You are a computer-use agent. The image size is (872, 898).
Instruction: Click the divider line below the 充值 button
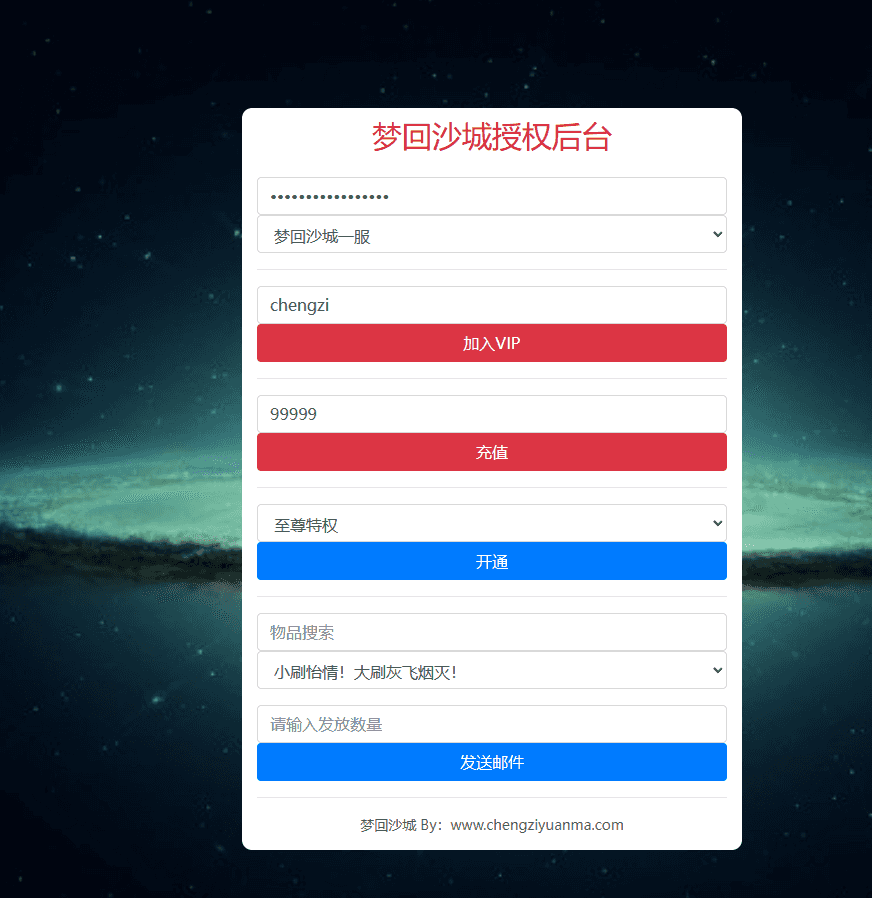coord(491,487)
